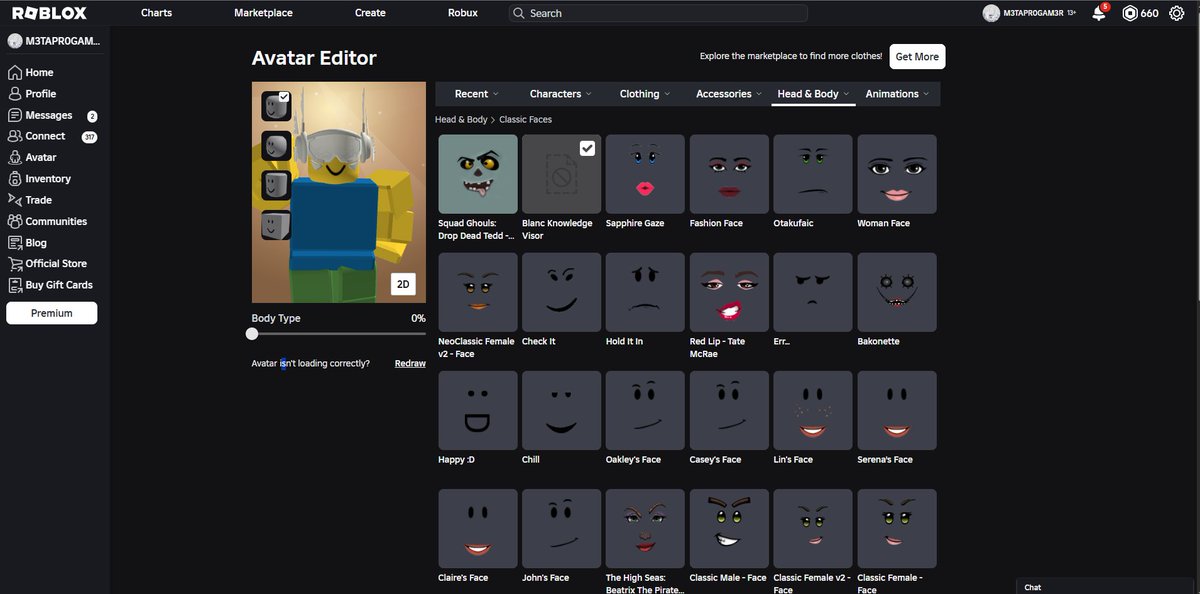Equip the Hold It In face

[645, 292]
